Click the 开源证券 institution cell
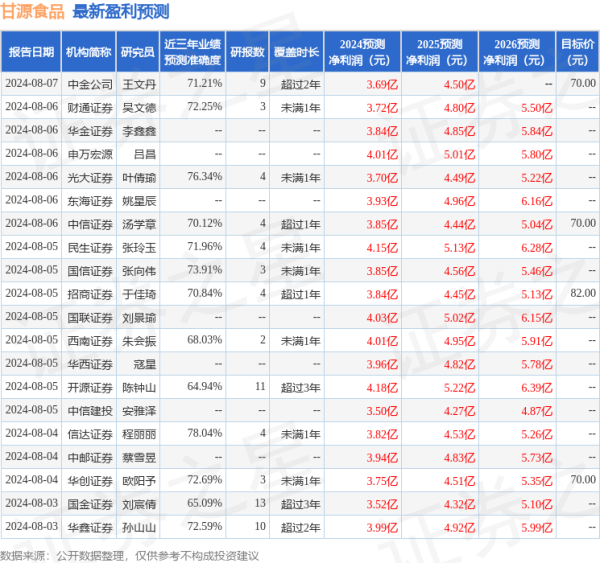Image resolution: width=600 pixels, height=563 pixels. [90, 388]
